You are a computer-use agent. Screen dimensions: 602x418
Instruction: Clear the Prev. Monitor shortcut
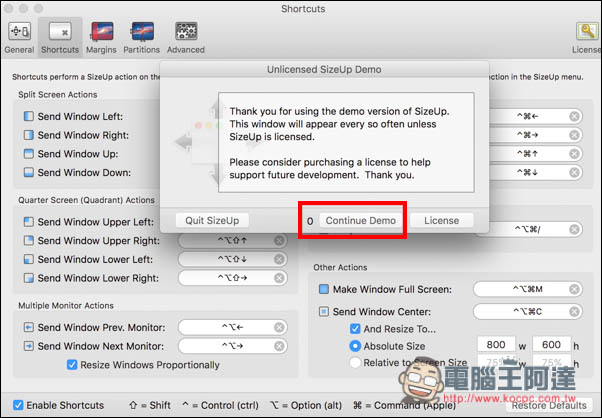tap(279, 327)
